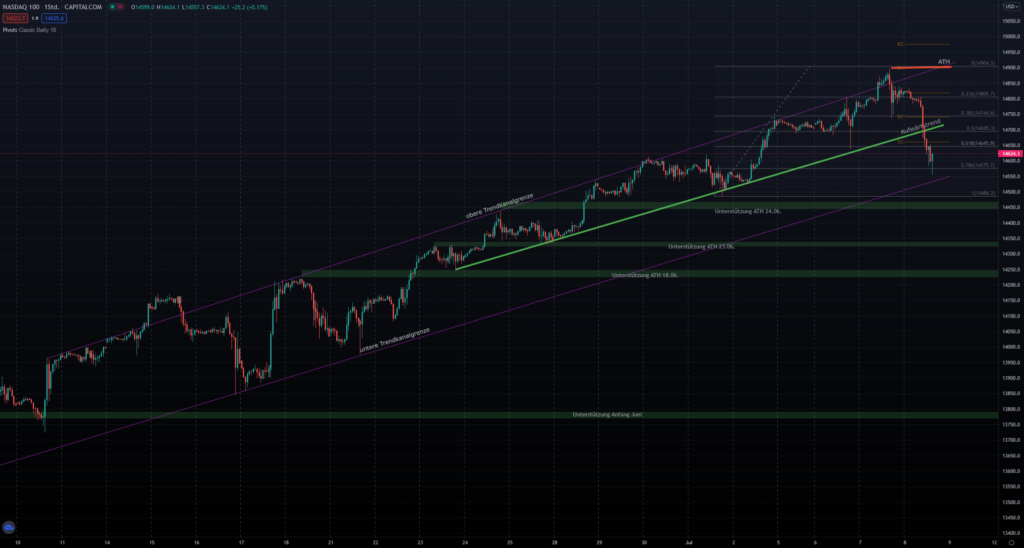The width and height of the screenshot is (1024, 548).
Task: Select the red ATH resistance line
Action: pos(920,66)
